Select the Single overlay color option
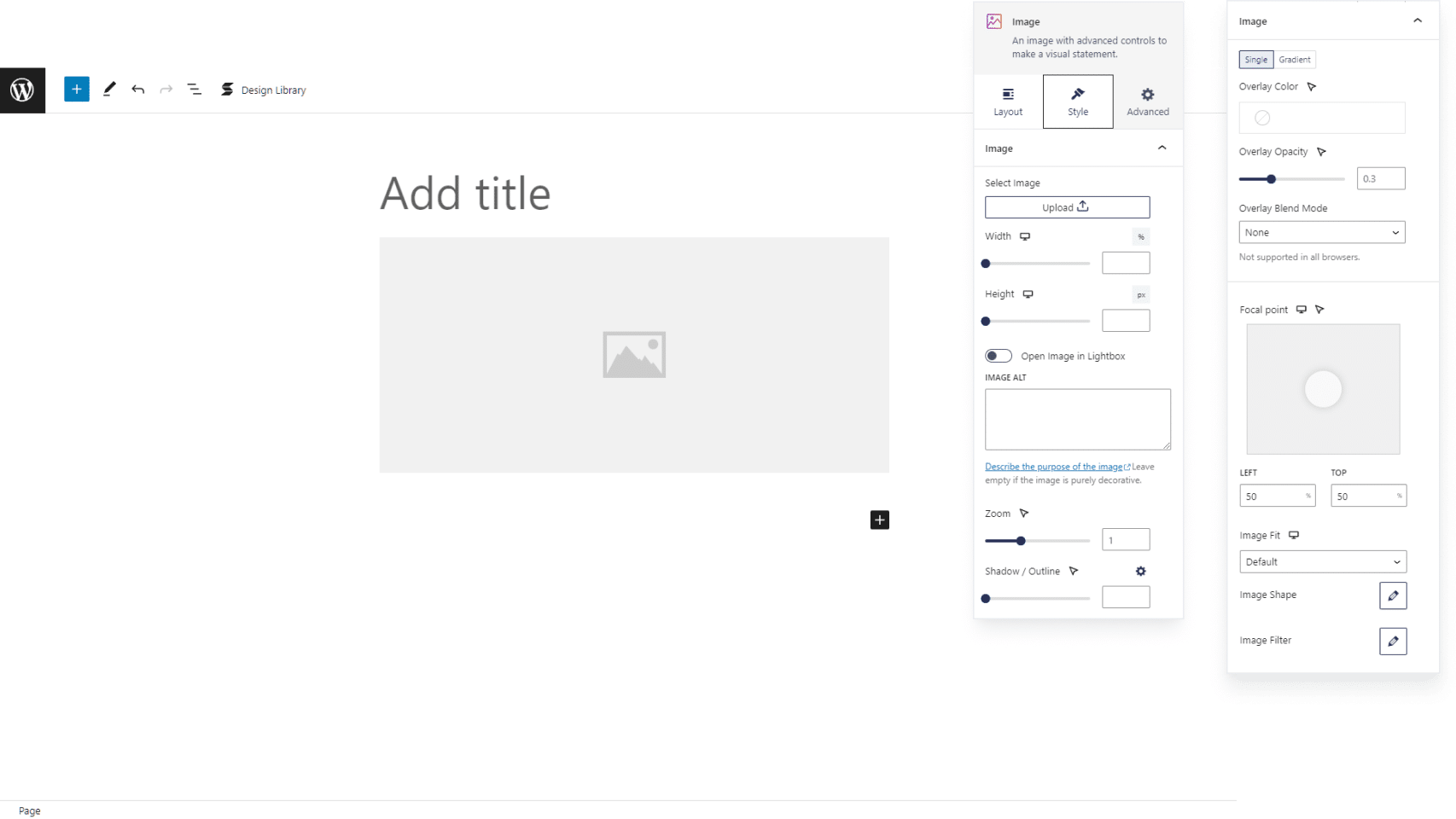Screen dimensions: 1456x819 [1255, 60]
